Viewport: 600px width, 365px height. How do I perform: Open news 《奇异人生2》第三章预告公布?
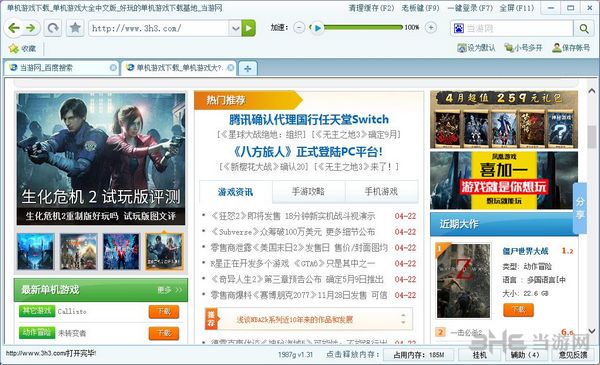pos(297,279)
